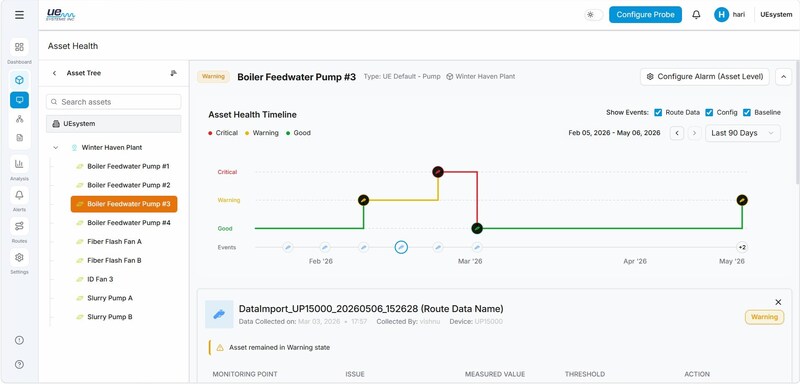This screenshot has width=800, height=384.
Task: Open the Analysis sidebar icon
Action: click(19, 164)
